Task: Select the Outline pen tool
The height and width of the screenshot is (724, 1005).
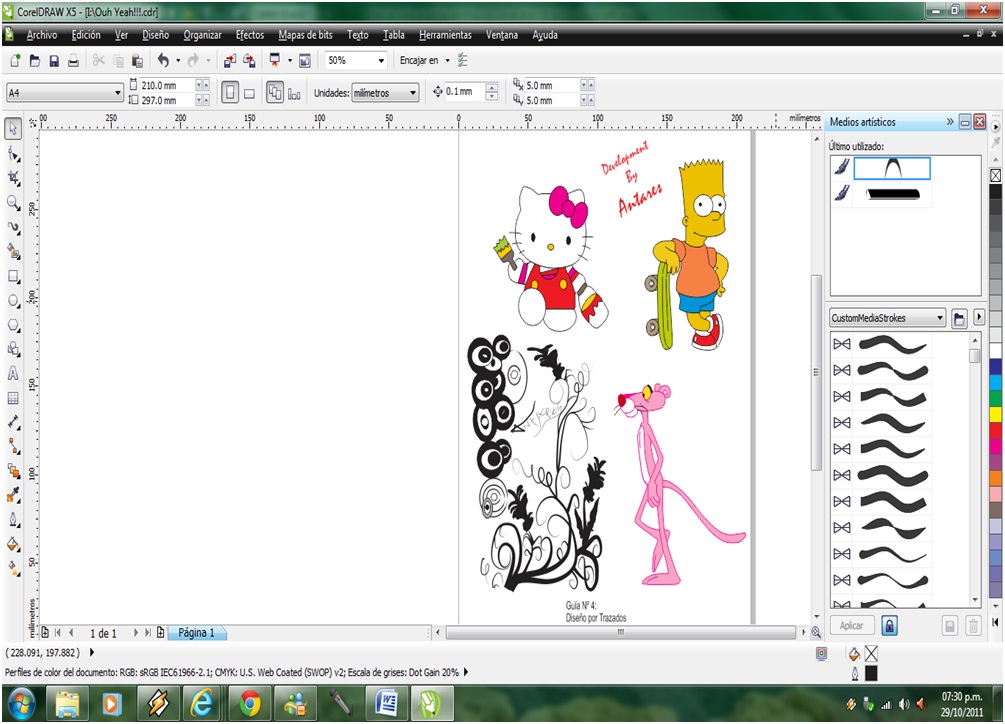Action: tap(13, 520)
